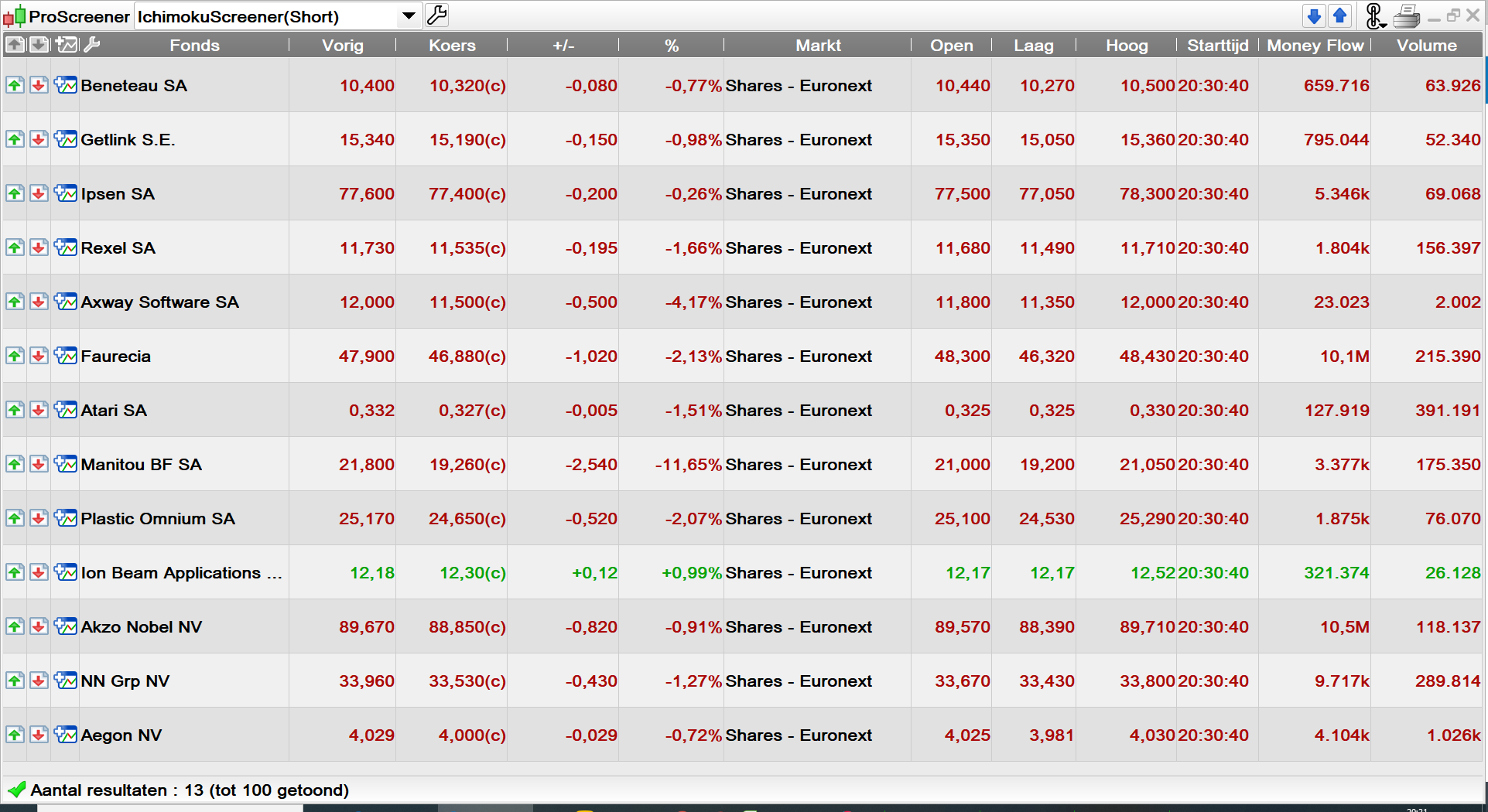Click the ProScreener candlestick logo icon

[x=15, y=16]
